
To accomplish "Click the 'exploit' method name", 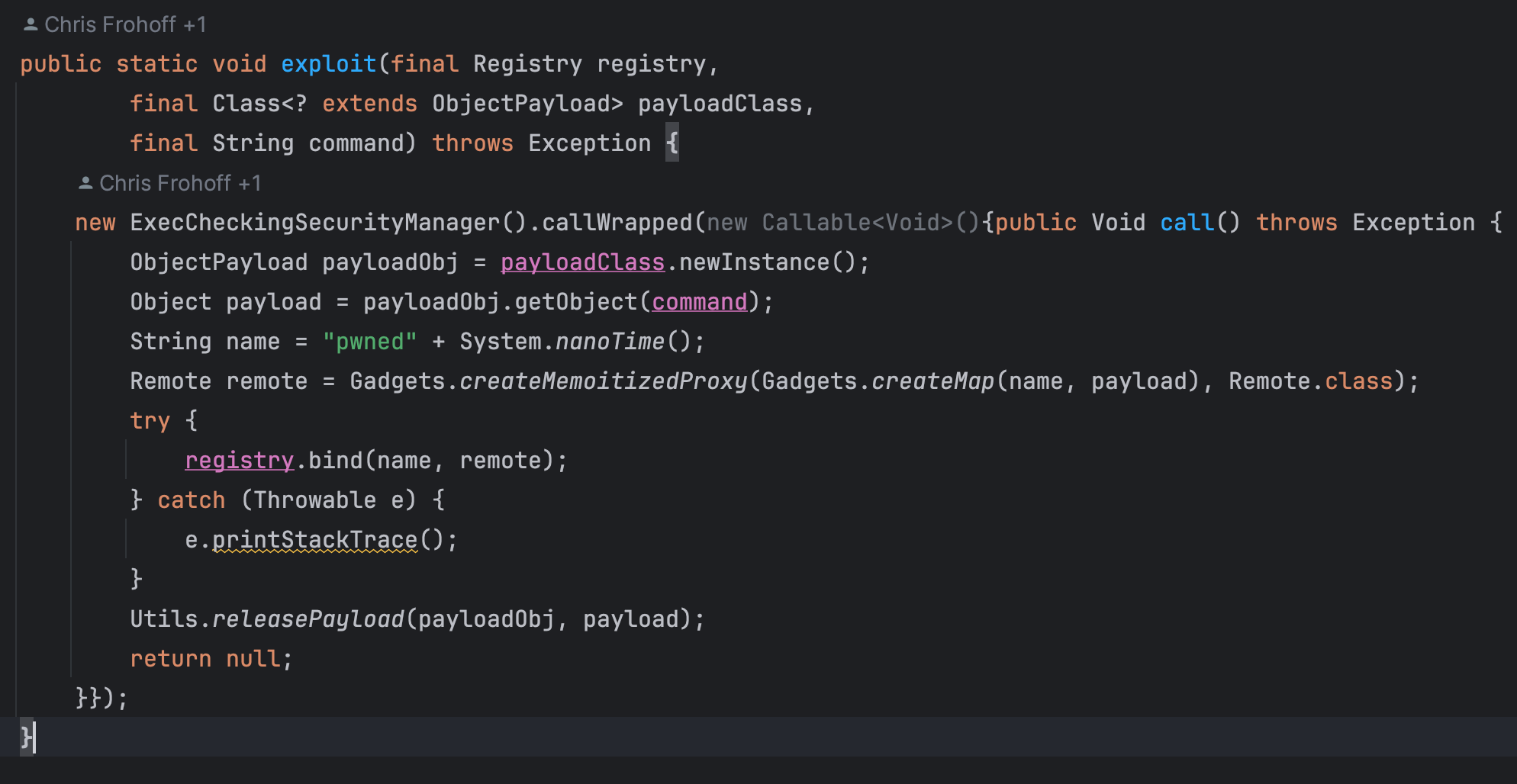I will tap(329, 64).
